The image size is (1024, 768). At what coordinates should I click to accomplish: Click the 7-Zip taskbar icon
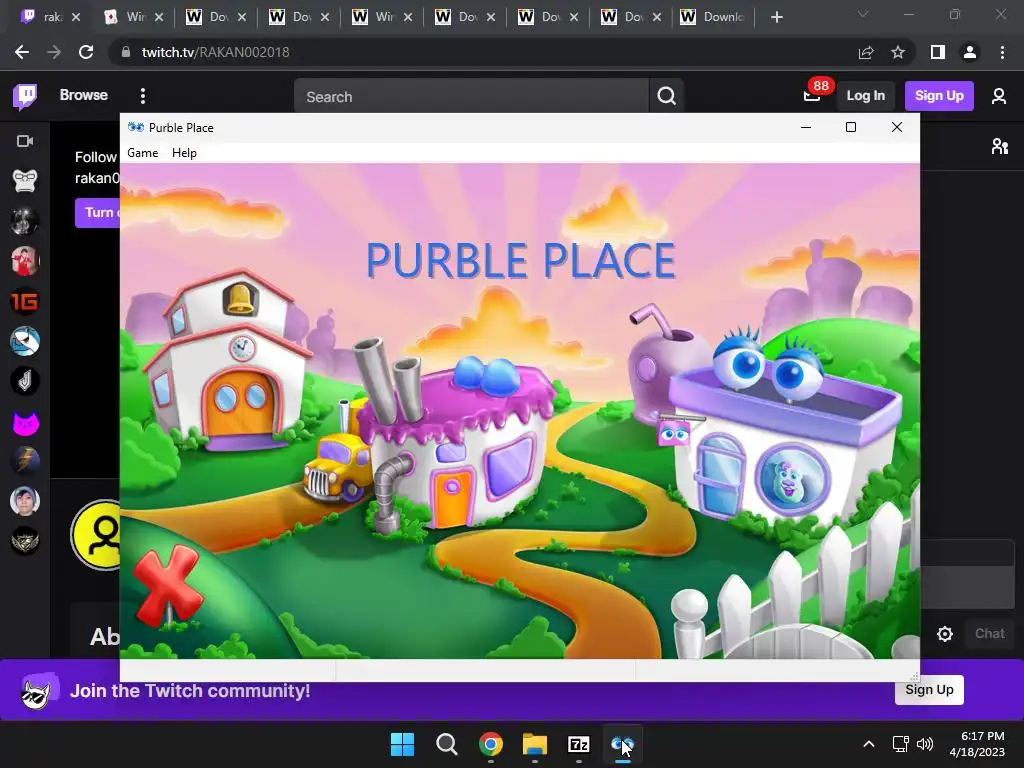[579, 744]
